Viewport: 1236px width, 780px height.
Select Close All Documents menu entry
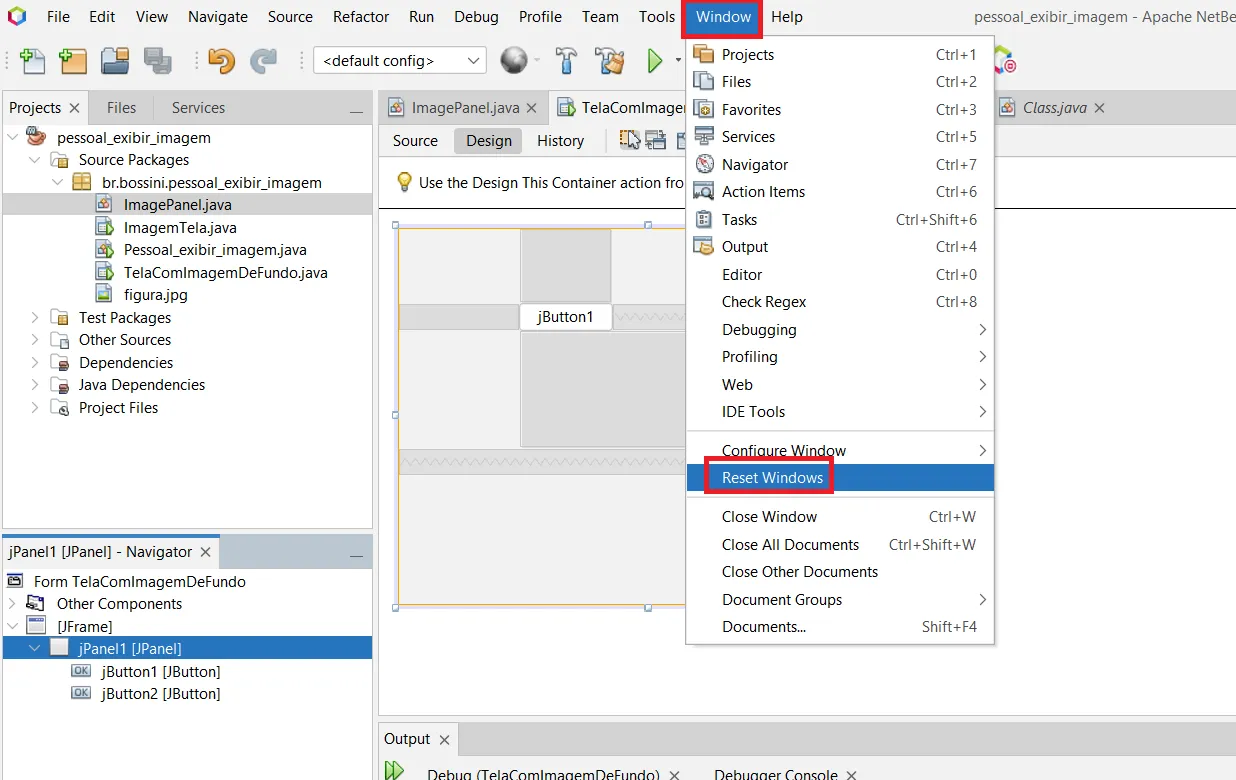coord(840,544)
